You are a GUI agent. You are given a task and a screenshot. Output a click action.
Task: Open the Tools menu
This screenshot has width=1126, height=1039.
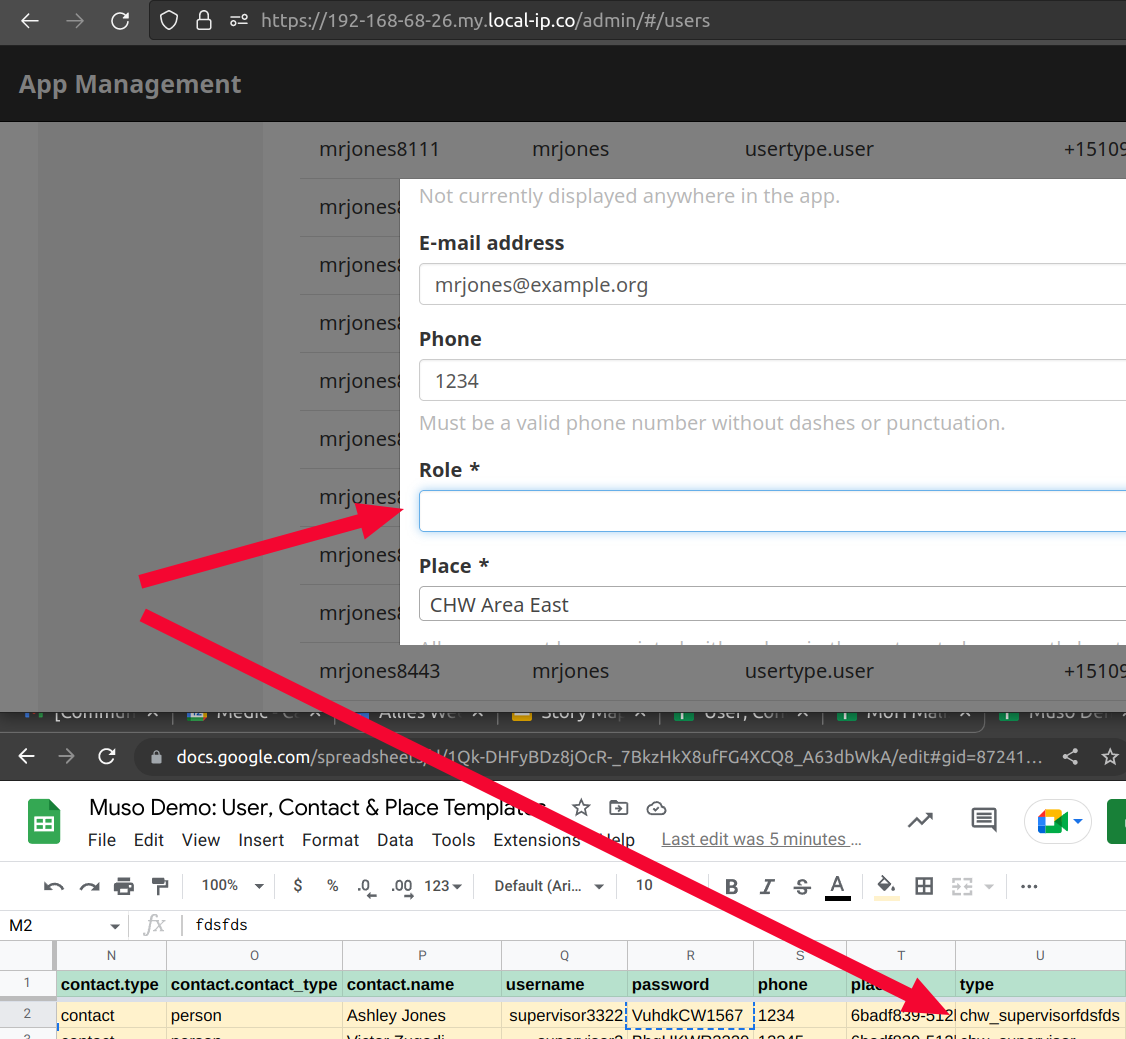point(453,840)
